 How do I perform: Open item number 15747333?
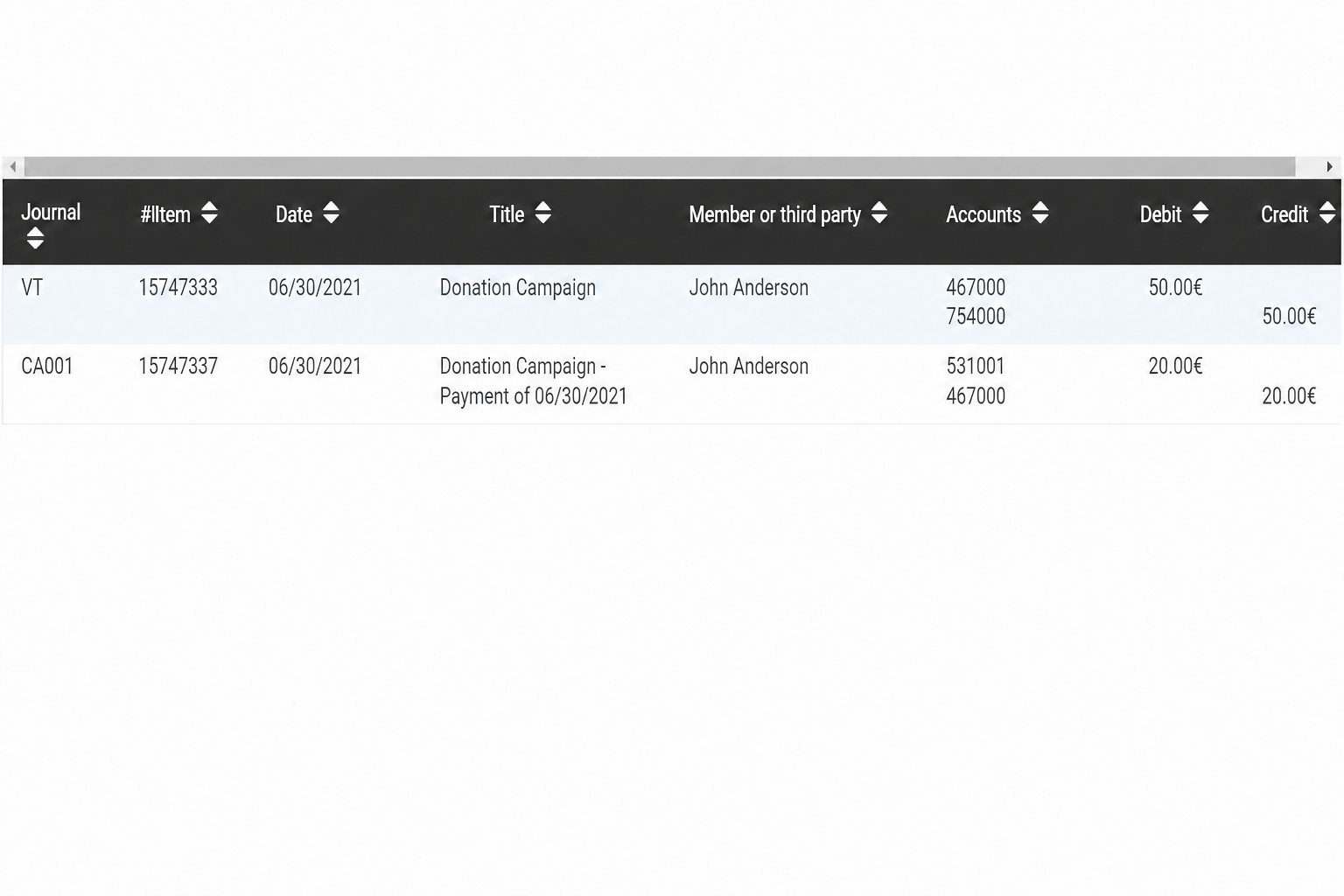pos(178,288)
